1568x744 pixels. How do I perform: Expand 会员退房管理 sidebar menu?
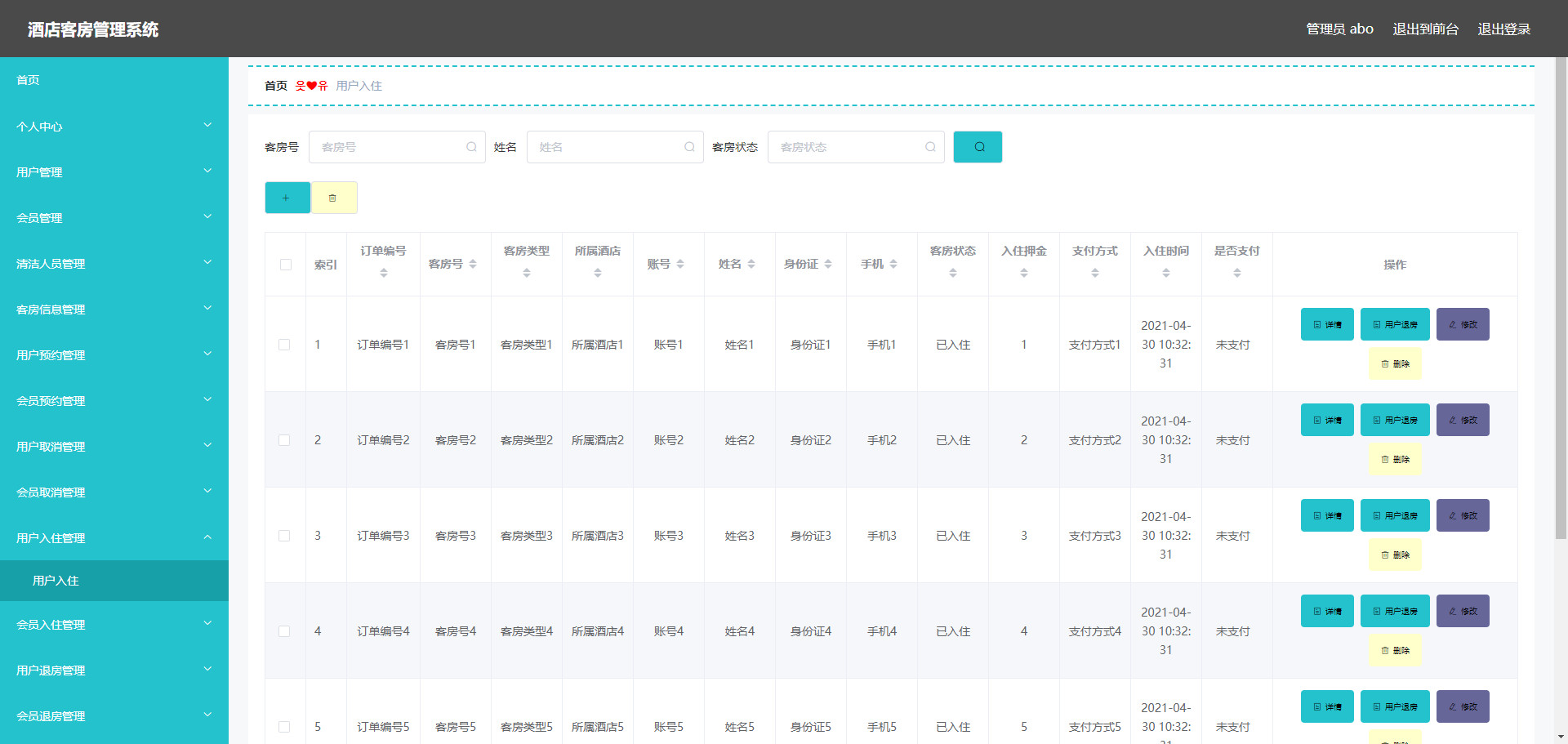point(114,715)
